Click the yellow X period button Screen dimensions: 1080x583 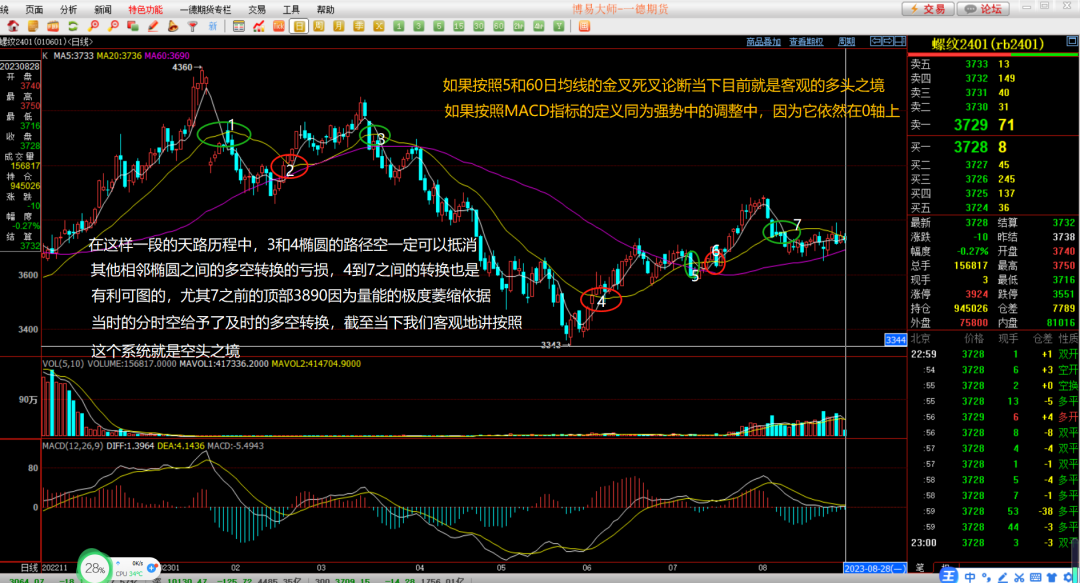tap(379, 26)
